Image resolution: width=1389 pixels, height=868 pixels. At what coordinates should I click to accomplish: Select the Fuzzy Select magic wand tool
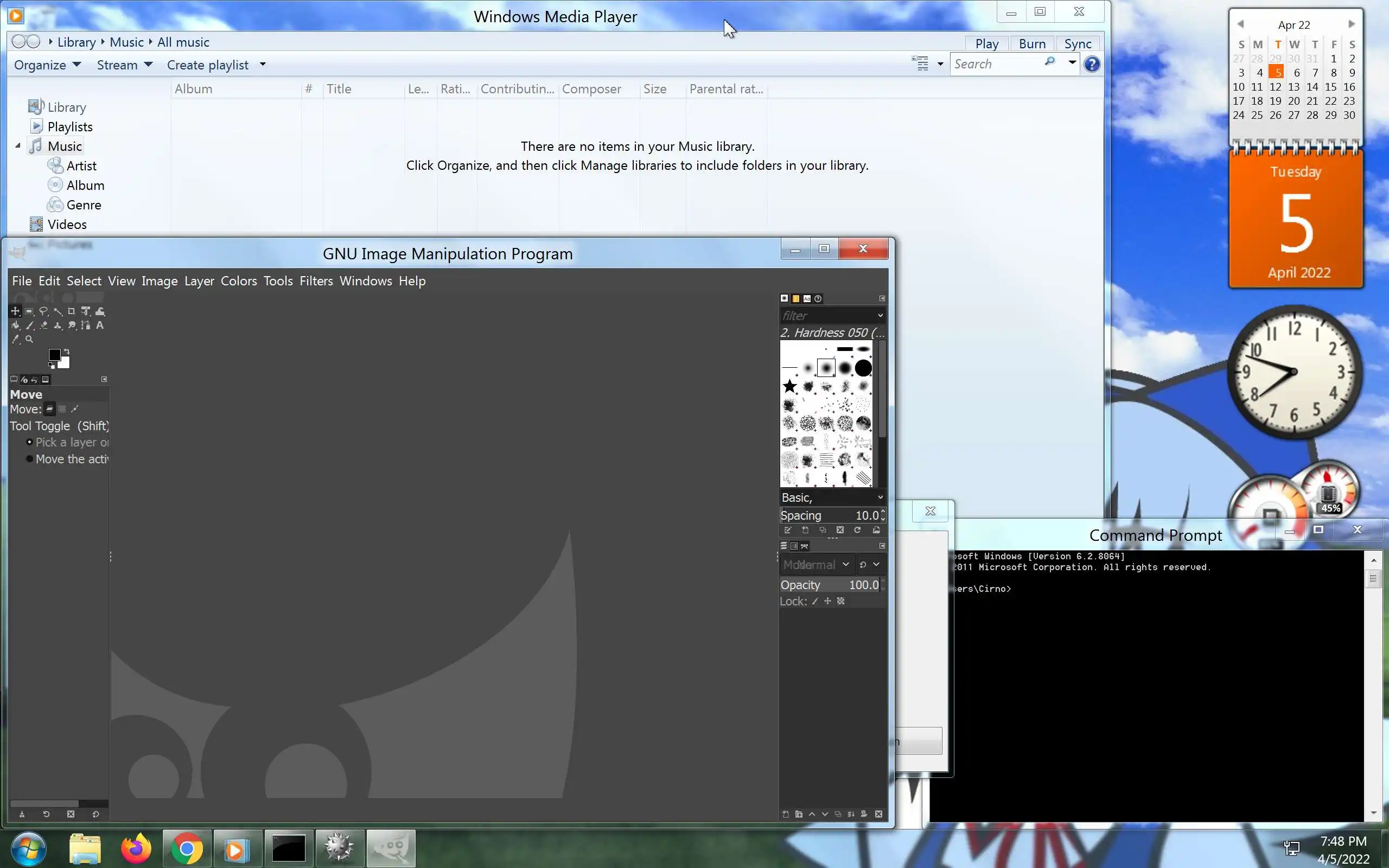(x=58, y=311)
